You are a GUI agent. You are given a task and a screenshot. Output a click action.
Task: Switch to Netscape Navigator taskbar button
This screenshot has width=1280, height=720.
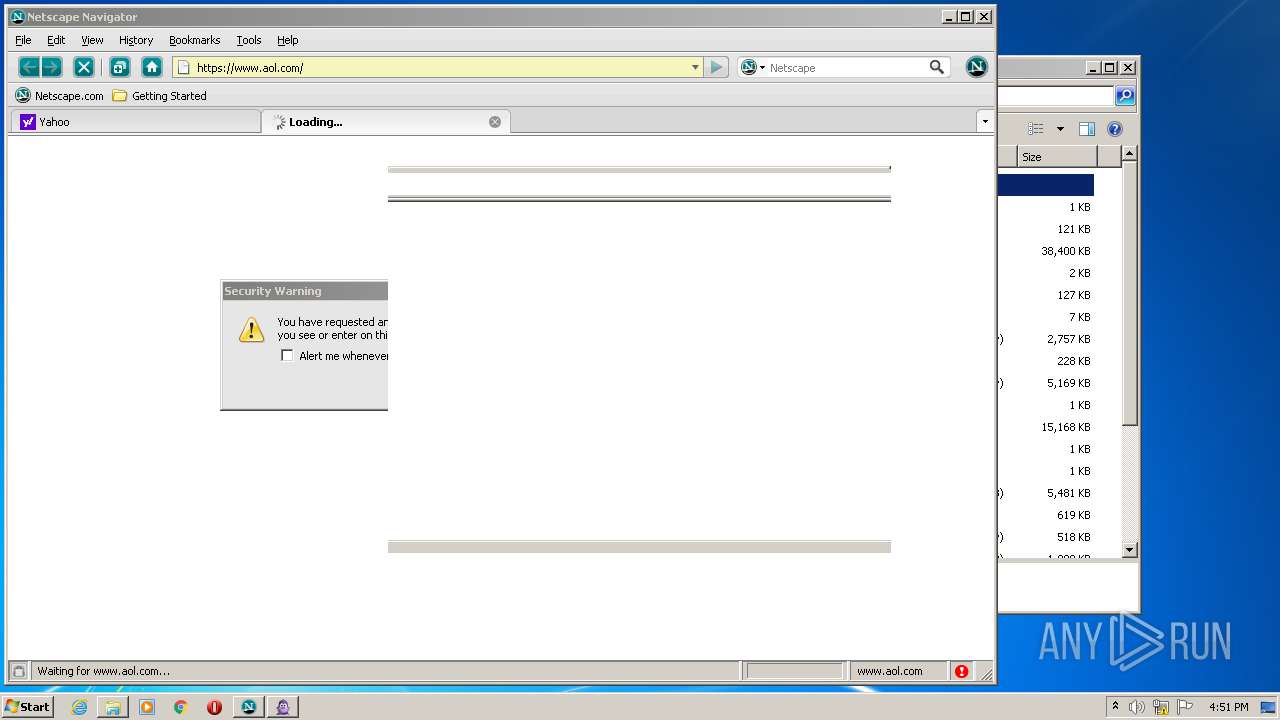248,707
